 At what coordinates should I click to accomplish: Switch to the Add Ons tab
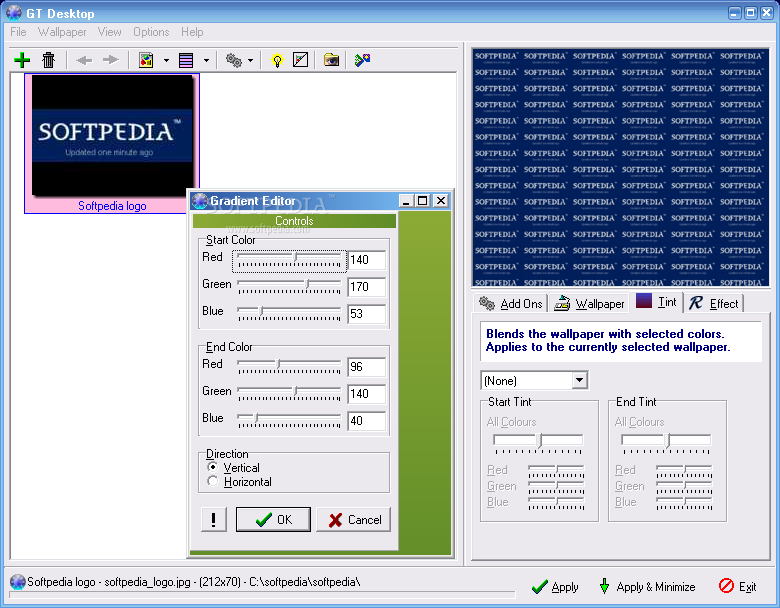tap(510, 304)
